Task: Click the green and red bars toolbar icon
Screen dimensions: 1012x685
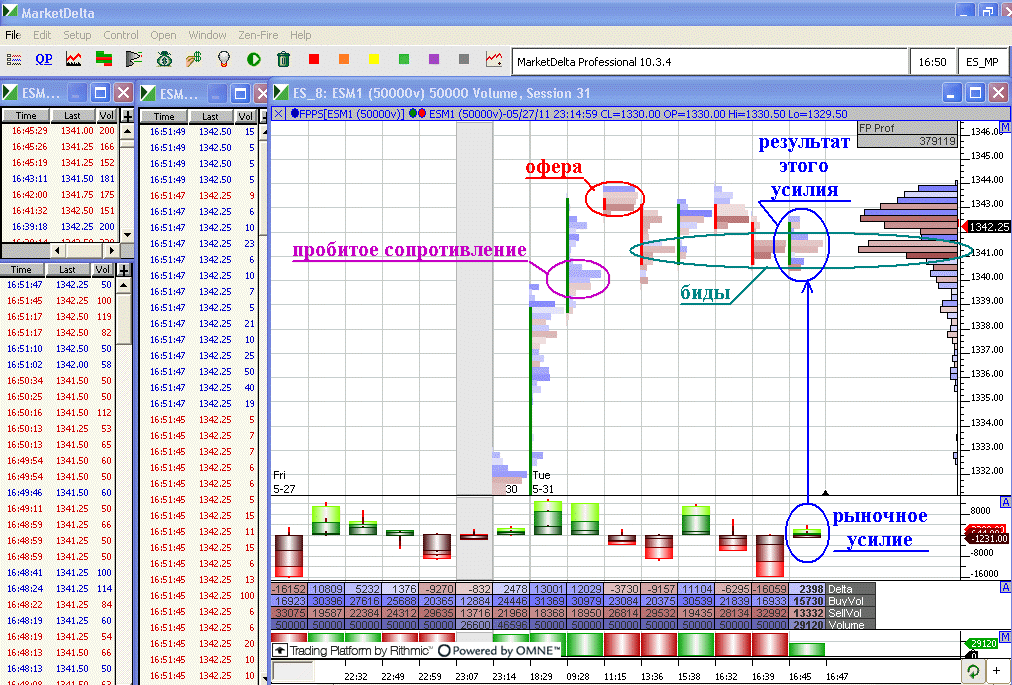Action: click(103, 59)
